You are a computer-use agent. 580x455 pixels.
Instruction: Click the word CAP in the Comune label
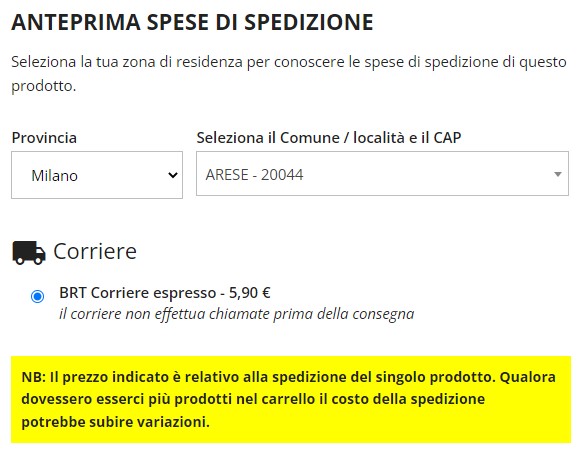point(447,138)
